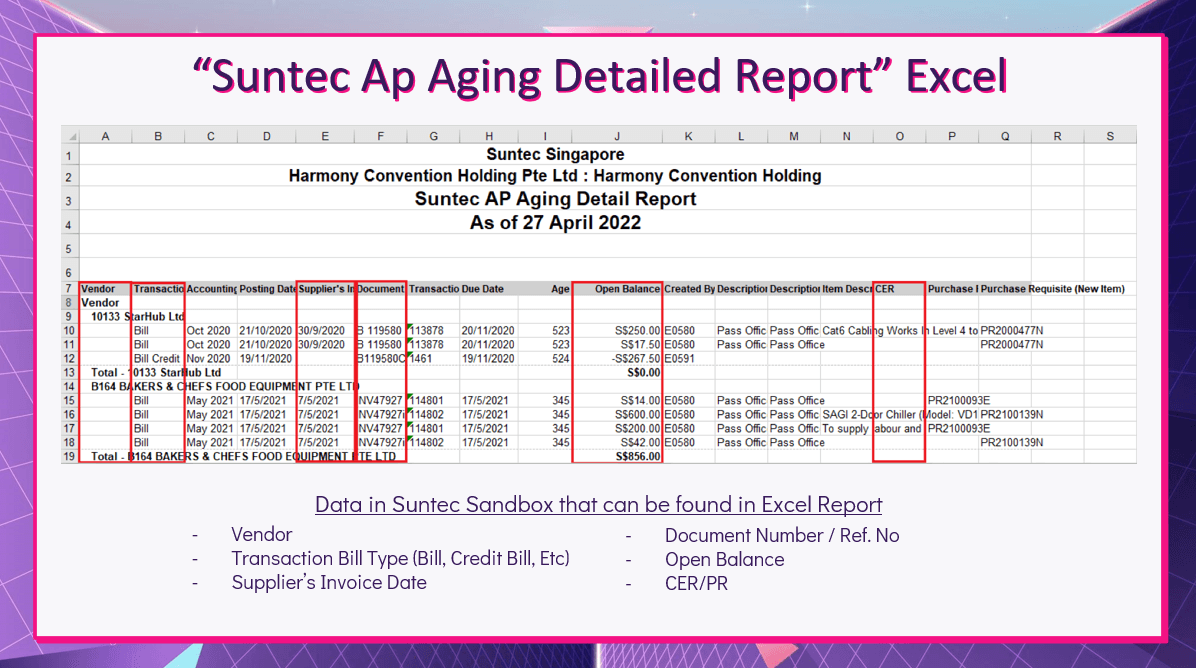Click open balance 'S$14.00' cell
The width and height of the screenshot is (1196, 668).
641,400
